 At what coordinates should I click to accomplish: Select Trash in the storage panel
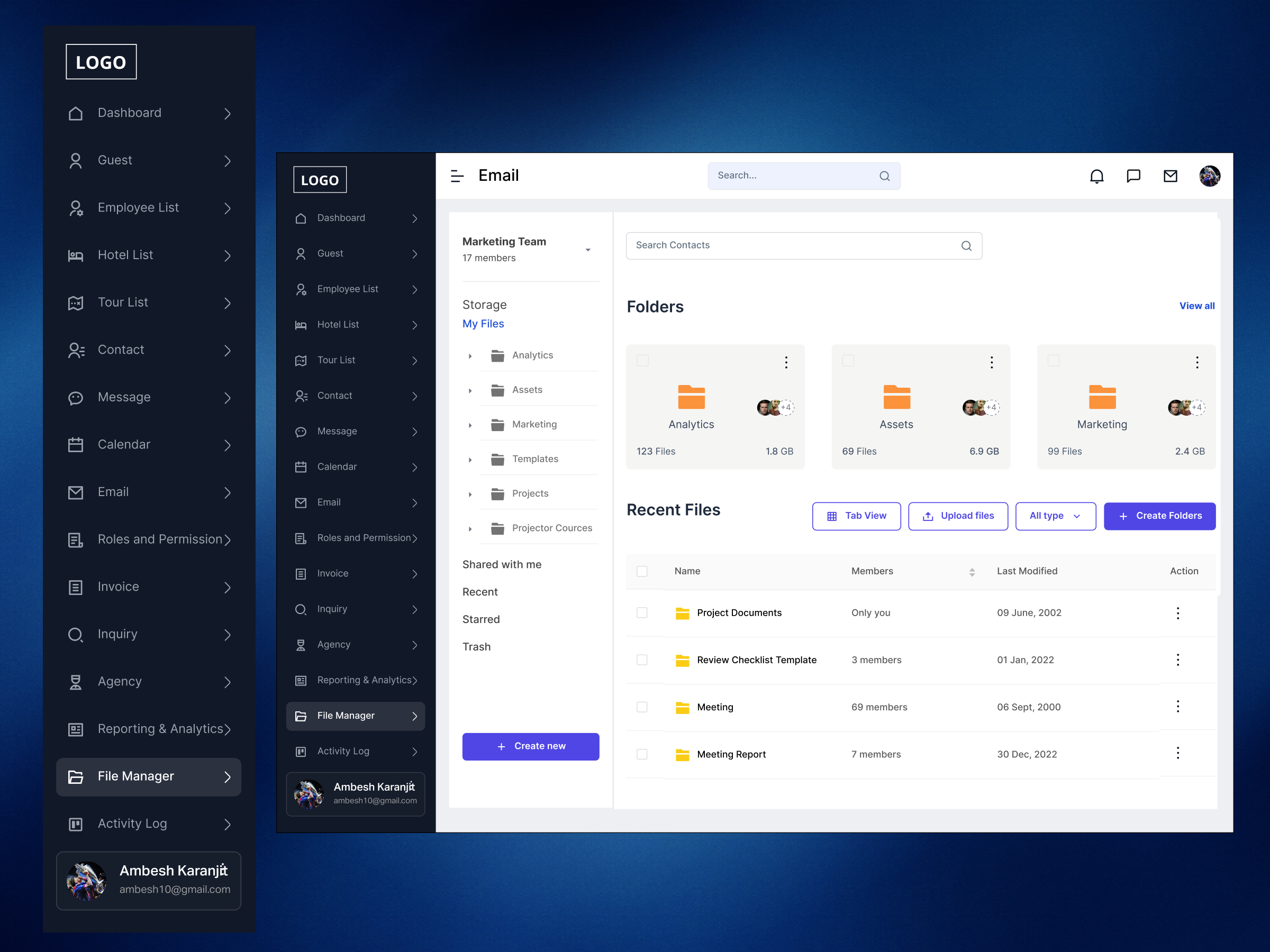[x=477, y=647]
